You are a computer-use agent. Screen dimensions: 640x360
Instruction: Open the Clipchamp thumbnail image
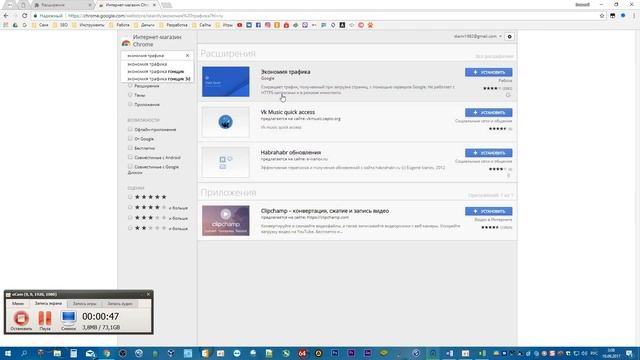(225, 220)
